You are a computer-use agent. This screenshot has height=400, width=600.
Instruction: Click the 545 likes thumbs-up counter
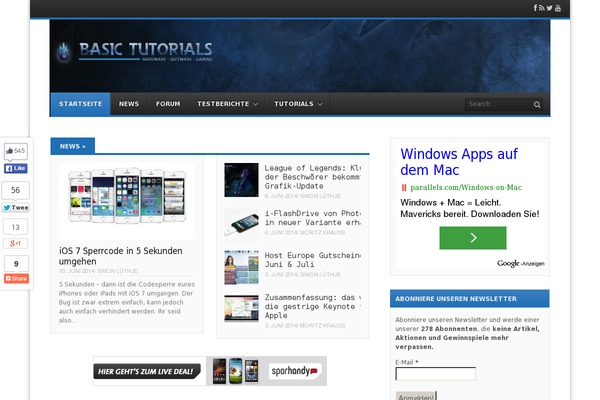pyautogui.click(x=16, y=151)
